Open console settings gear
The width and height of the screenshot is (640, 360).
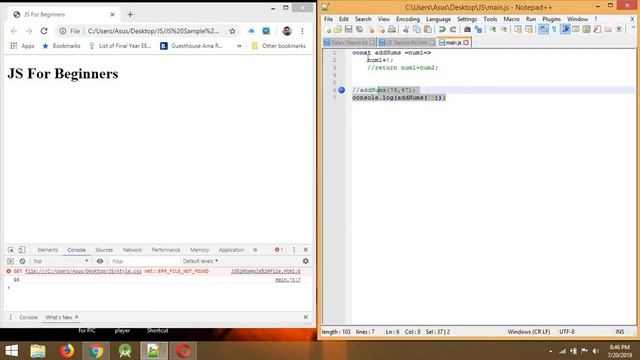click(305, 261)
